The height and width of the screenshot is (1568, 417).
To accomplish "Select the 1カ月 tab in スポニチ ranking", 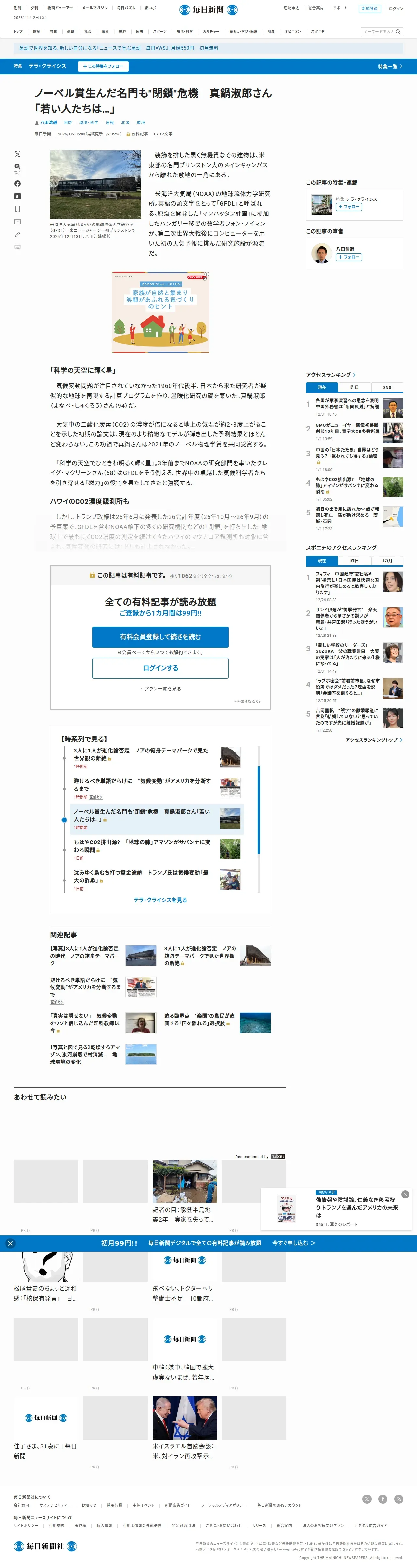I will coord(386,560).
